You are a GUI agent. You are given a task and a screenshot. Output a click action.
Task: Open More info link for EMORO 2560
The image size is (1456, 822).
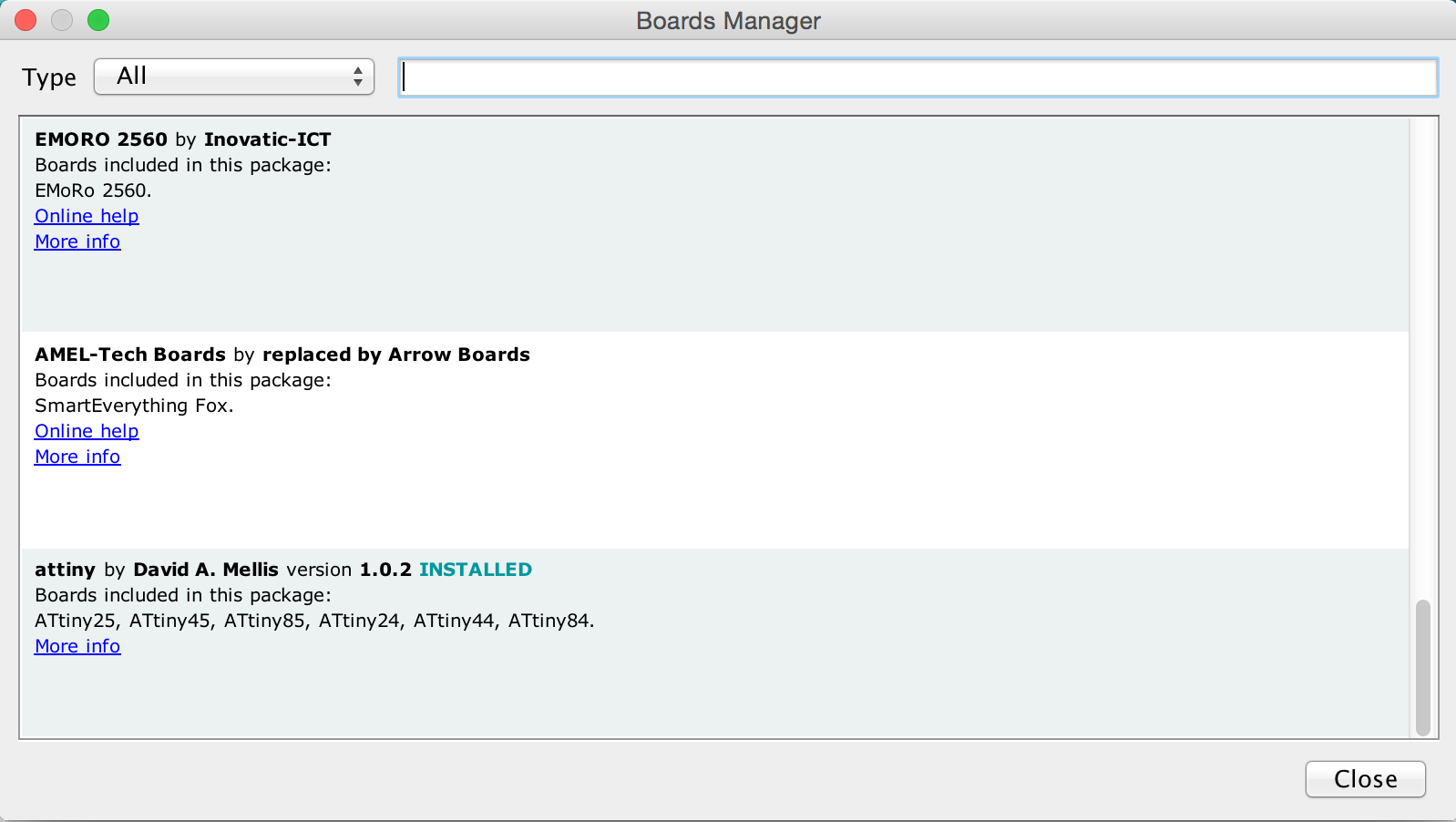[x=77, y=241]
